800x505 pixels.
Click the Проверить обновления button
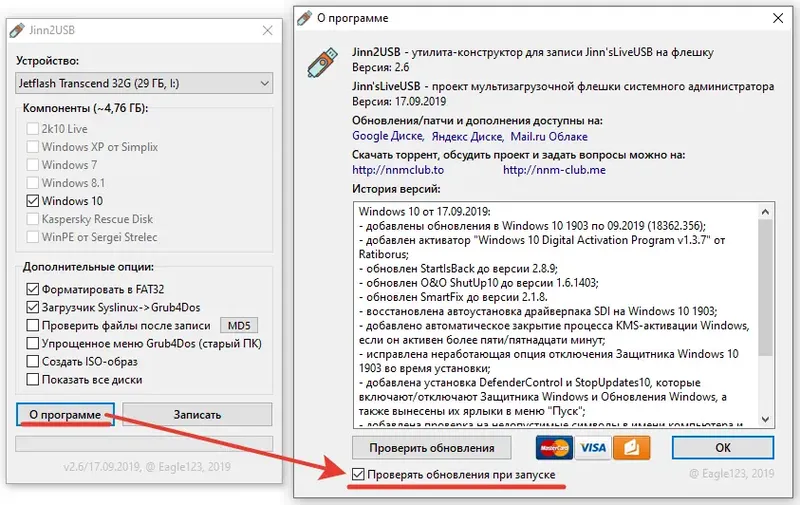coord(432,448)
